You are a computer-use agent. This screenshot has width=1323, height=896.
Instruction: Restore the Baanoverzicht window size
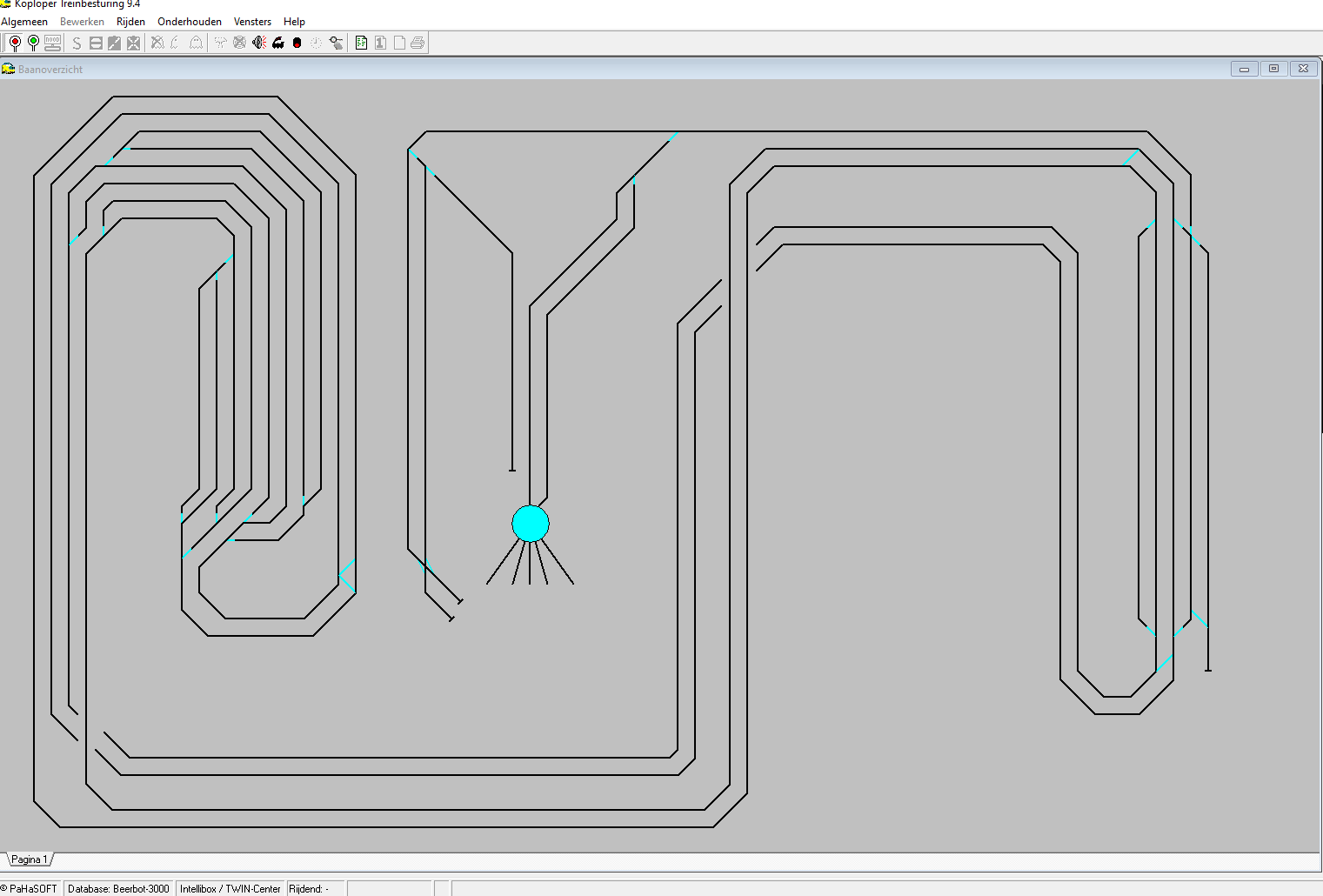[x=1274, y=69]
